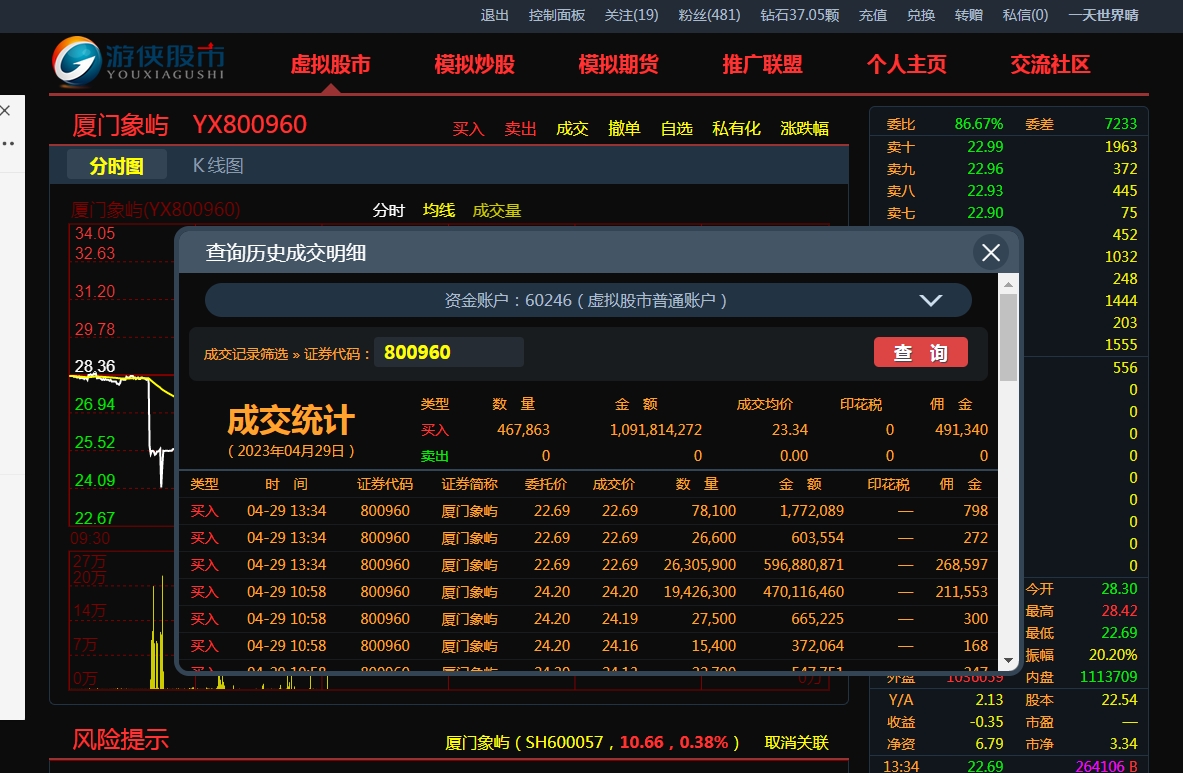Click the 78,100 quantity cell
1183x773 pixels.
(714, 511)
